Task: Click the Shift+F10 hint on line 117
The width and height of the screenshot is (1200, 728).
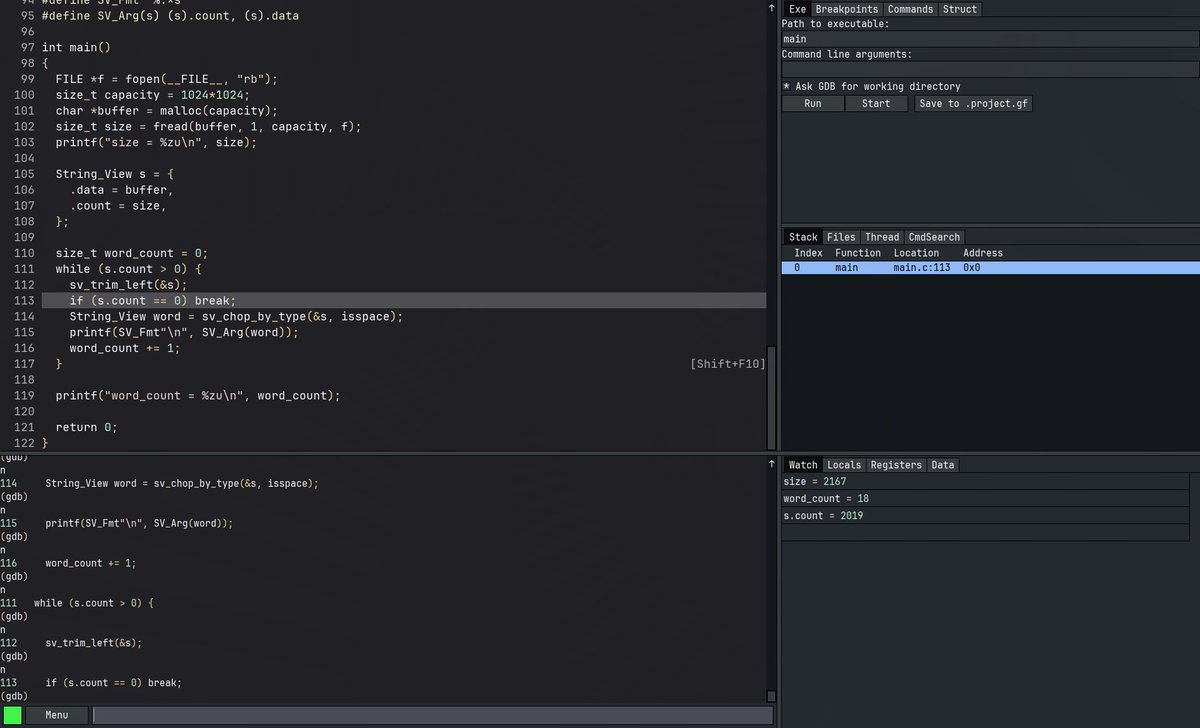Action: [x=728, y=364]
